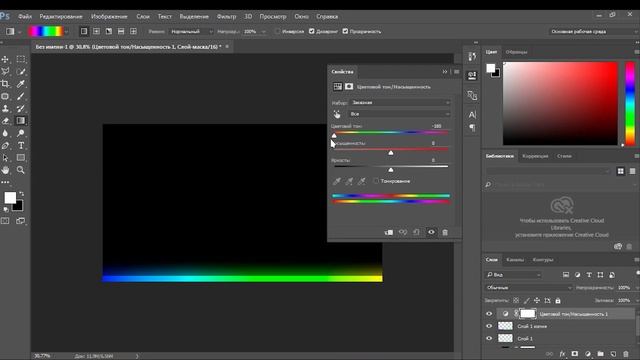Select the Path Selection arrow tool
Screen dimensions: 640x360
[5, 158]
